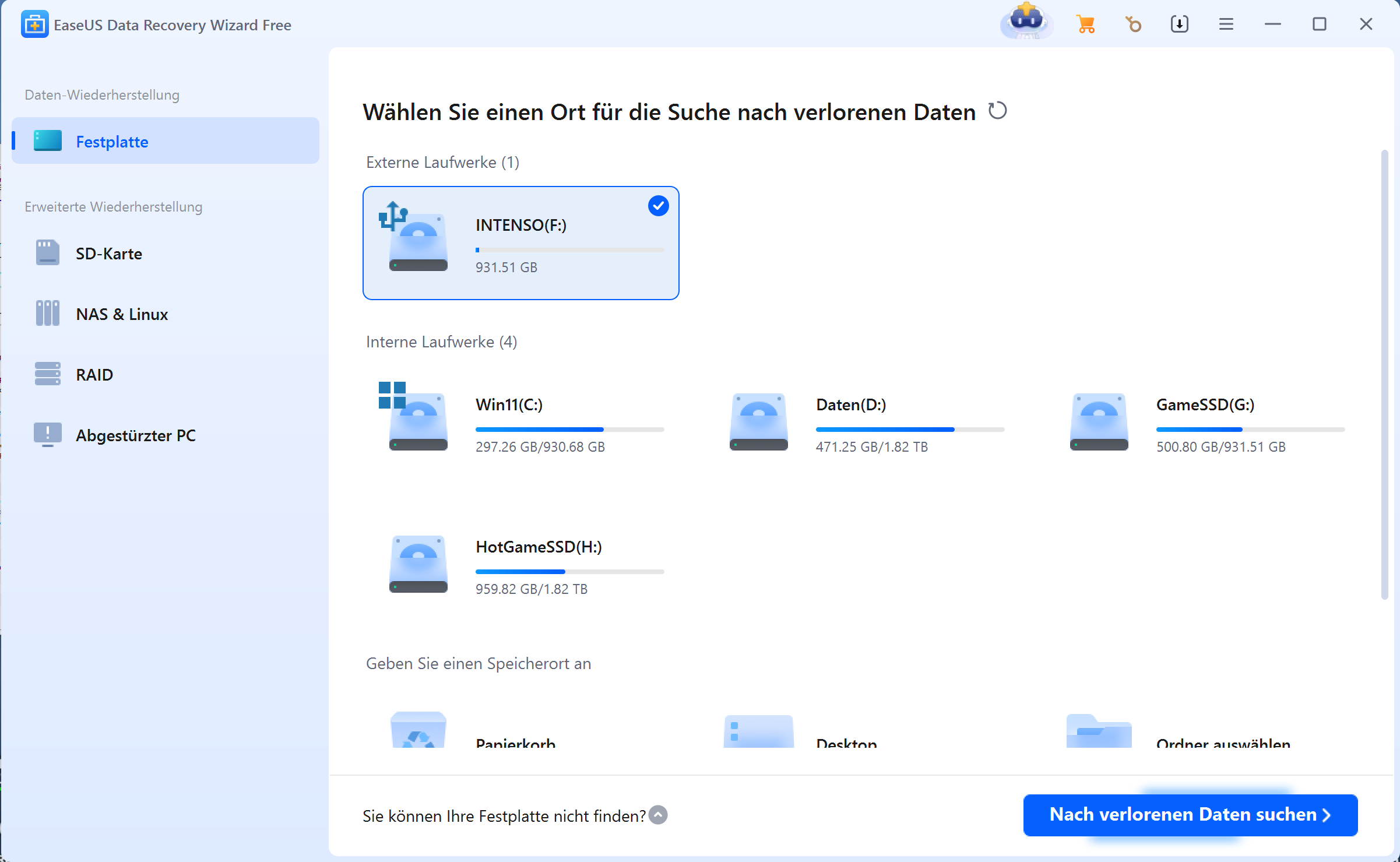Uncheck the INTENSO(F:) selection checkmark
The image size is (1400, 862).
point(658,206)
